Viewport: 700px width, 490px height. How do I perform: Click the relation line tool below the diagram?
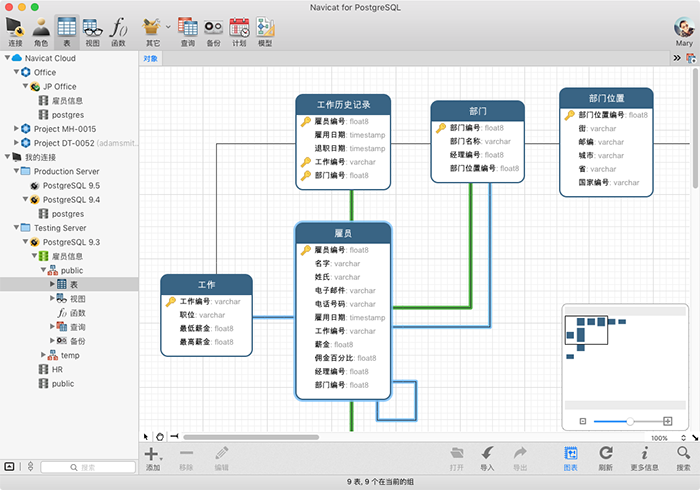(x=174, y=436)
